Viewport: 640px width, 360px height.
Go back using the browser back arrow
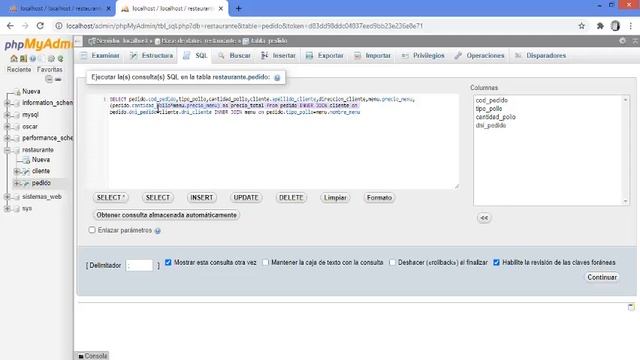(x=10, y=26)
